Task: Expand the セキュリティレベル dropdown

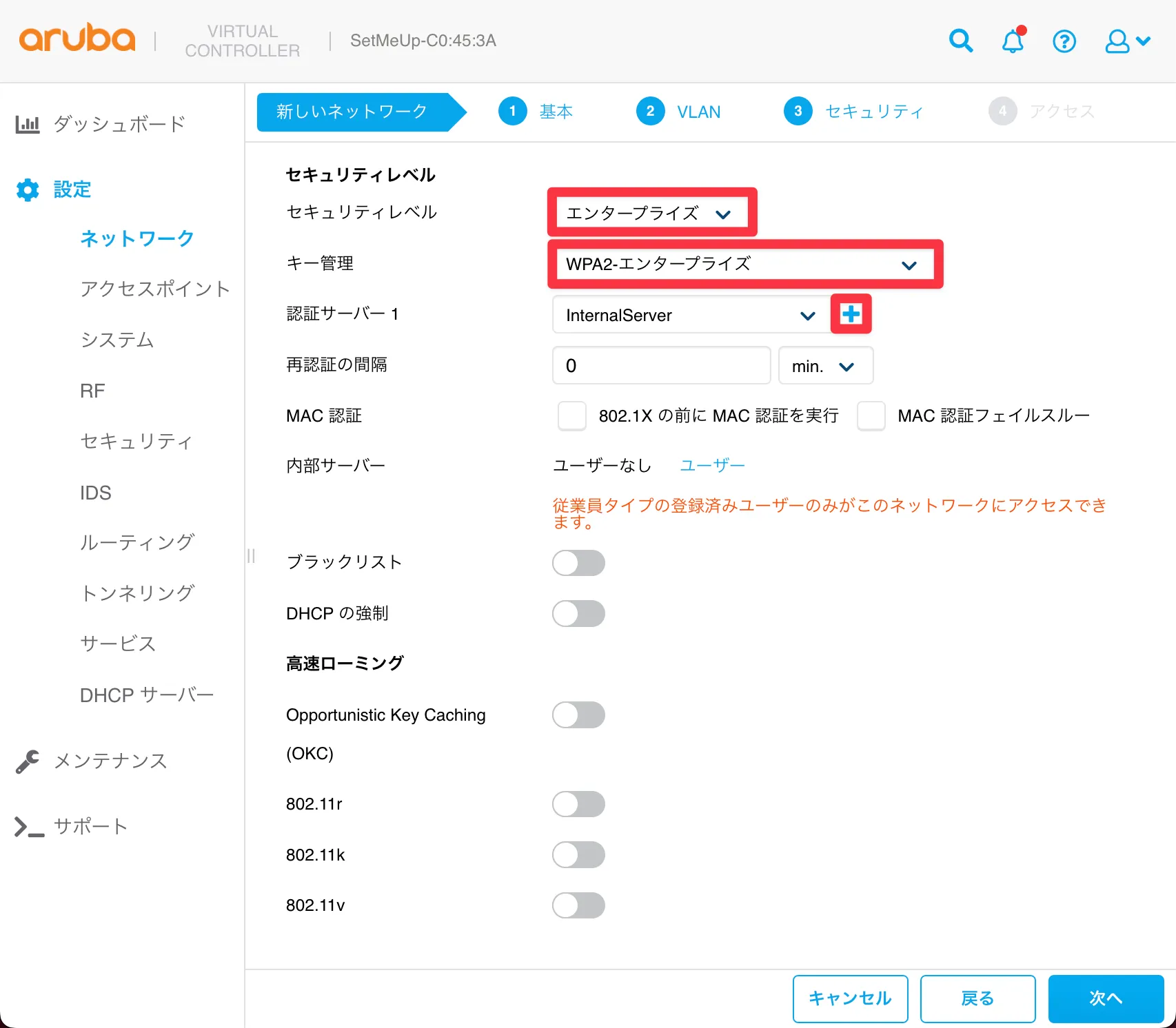Action: click(x=648, y=214)
